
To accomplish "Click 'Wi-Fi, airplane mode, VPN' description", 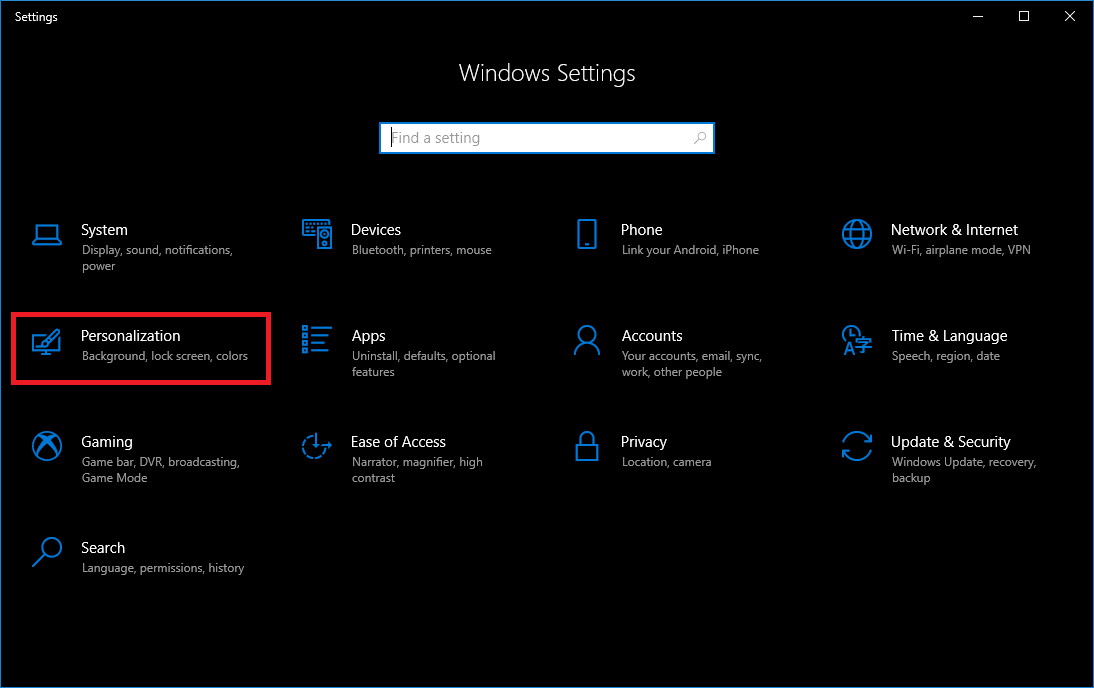I will click(961, 250).
